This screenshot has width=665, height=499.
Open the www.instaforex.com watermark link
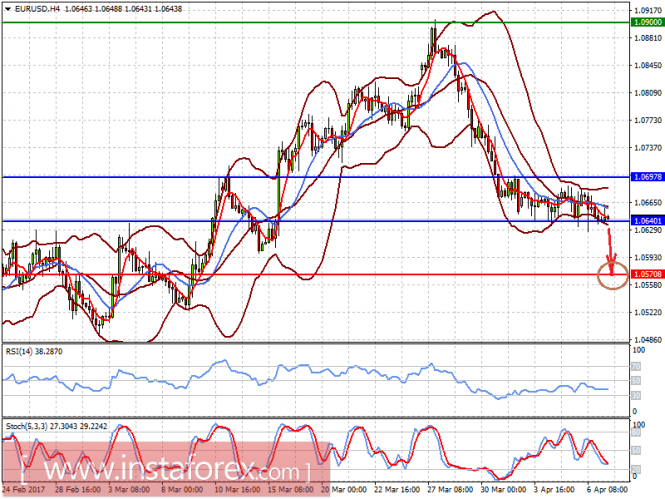(x=165, y=469)
